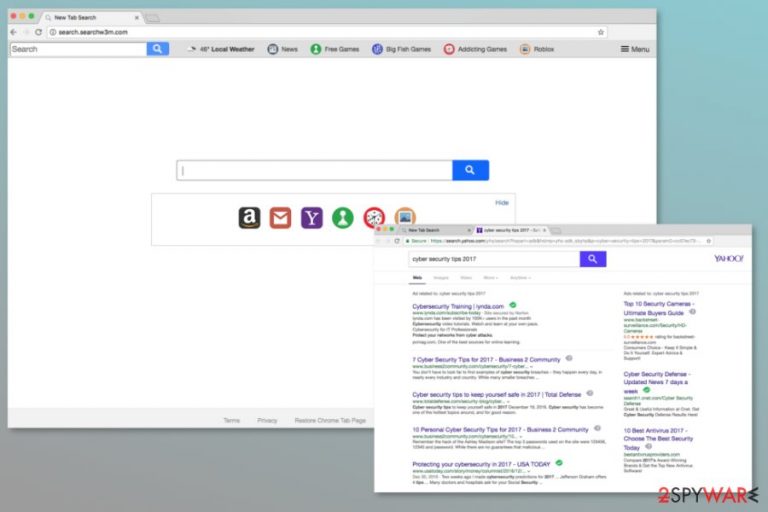The width and height of the screenshot is (768, 512).
Task: Click the large center search magnifier button
Action: tap(470, 170)
